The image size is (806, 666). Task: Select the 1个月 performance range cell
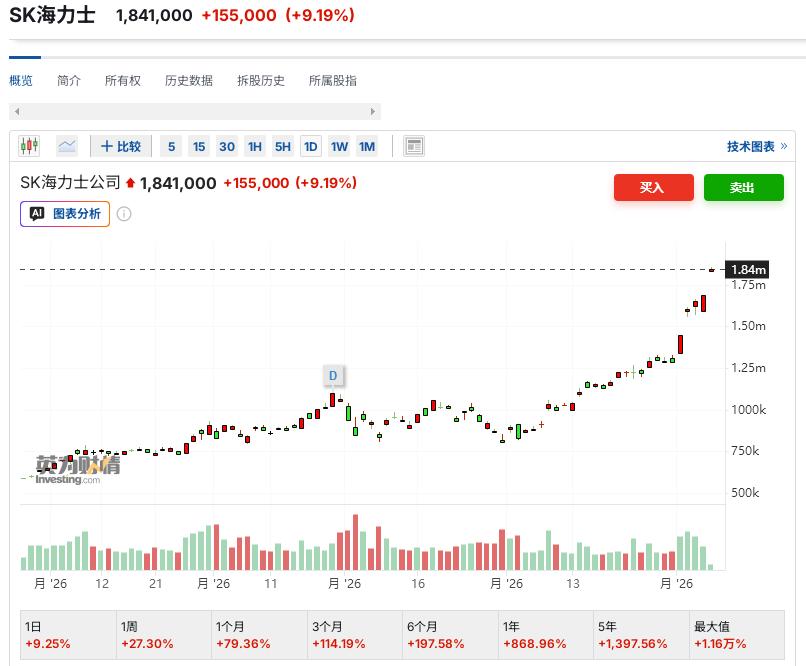(x=260, y=635)
